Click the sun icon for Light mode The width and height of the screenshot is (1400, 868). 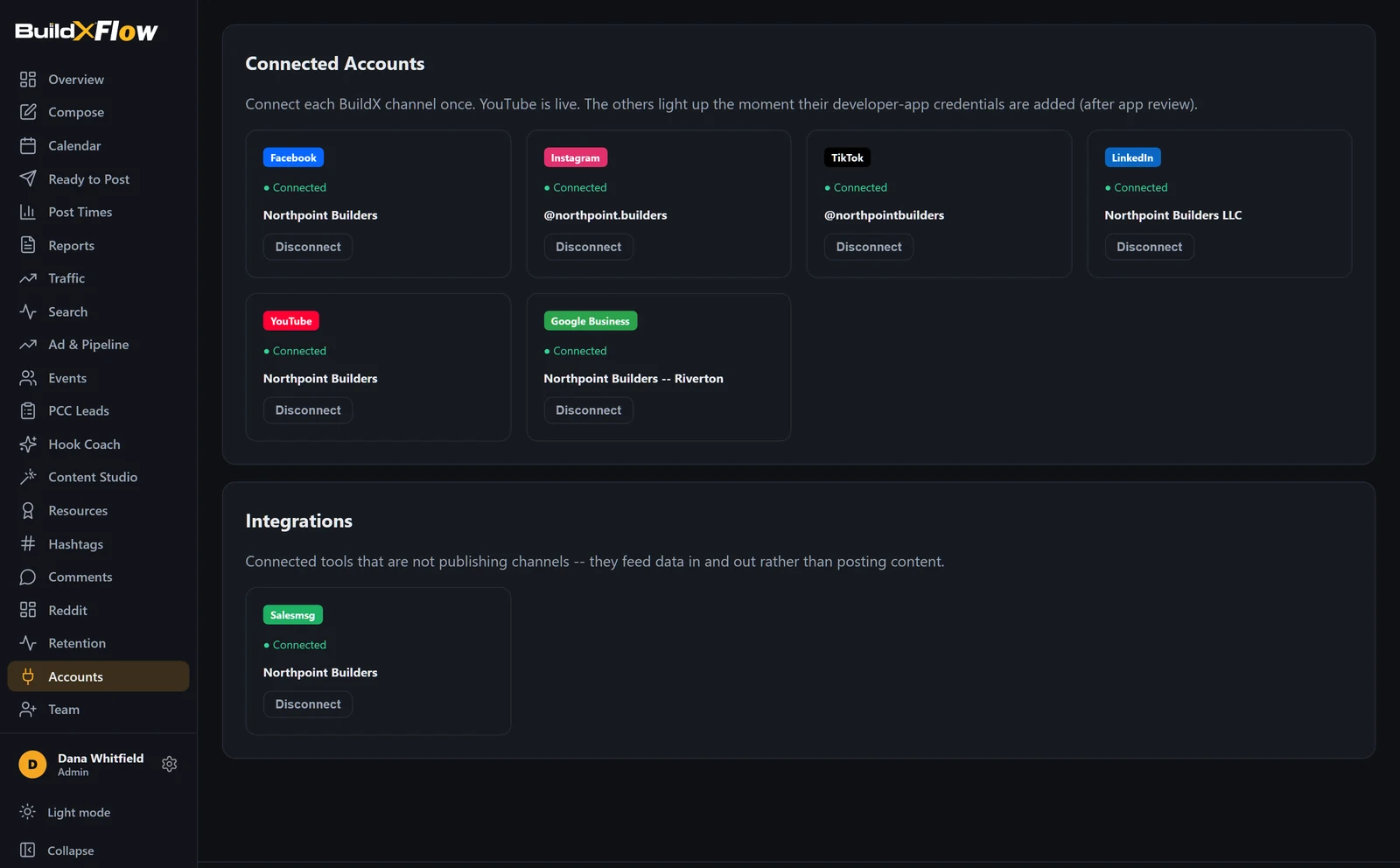tap(28, 812)
